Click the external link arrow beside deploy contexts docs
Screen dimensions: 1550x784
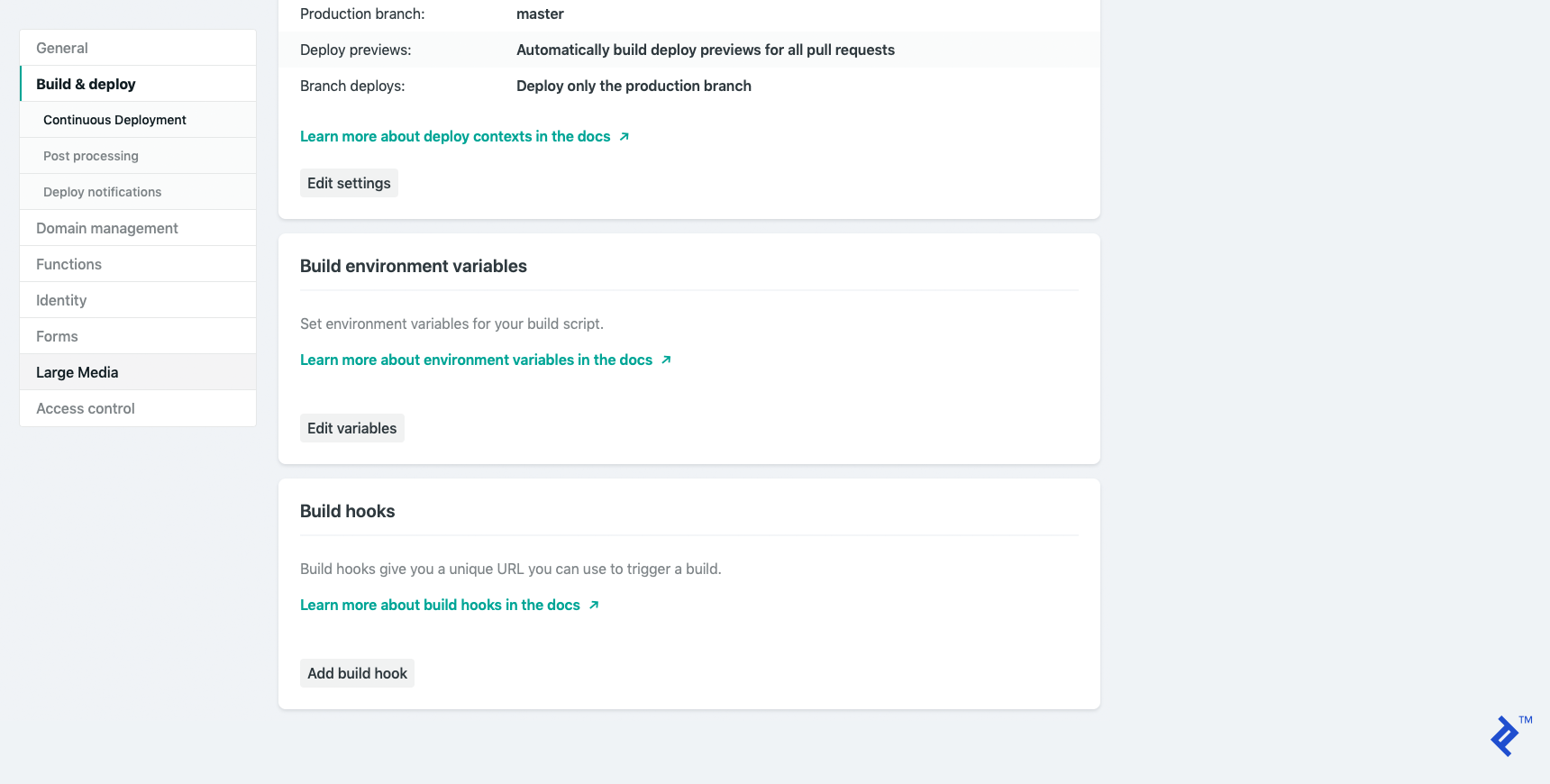[x=624, y=135]
